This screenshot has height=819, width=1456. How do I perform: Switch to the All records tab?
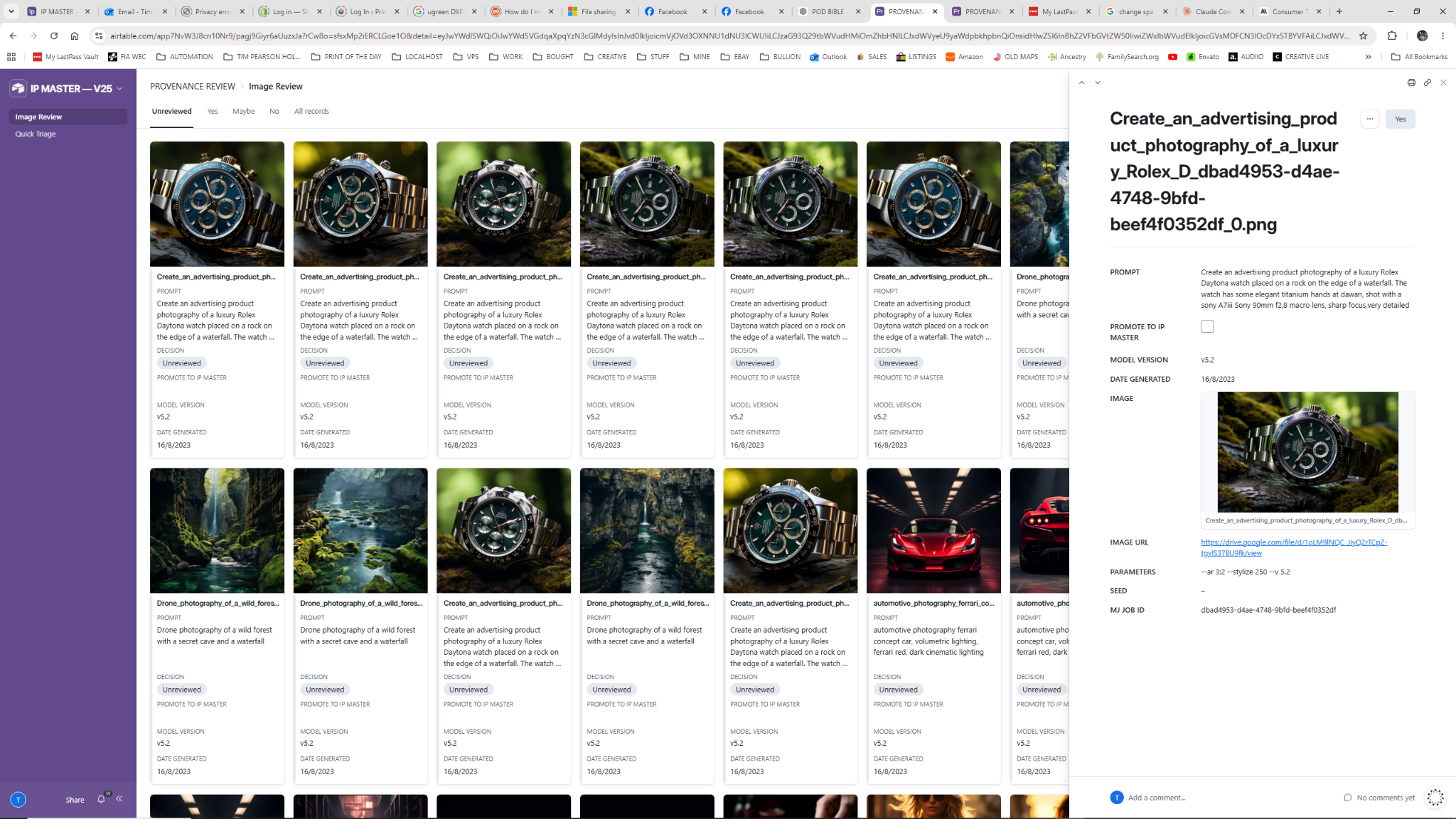[311, 111]
